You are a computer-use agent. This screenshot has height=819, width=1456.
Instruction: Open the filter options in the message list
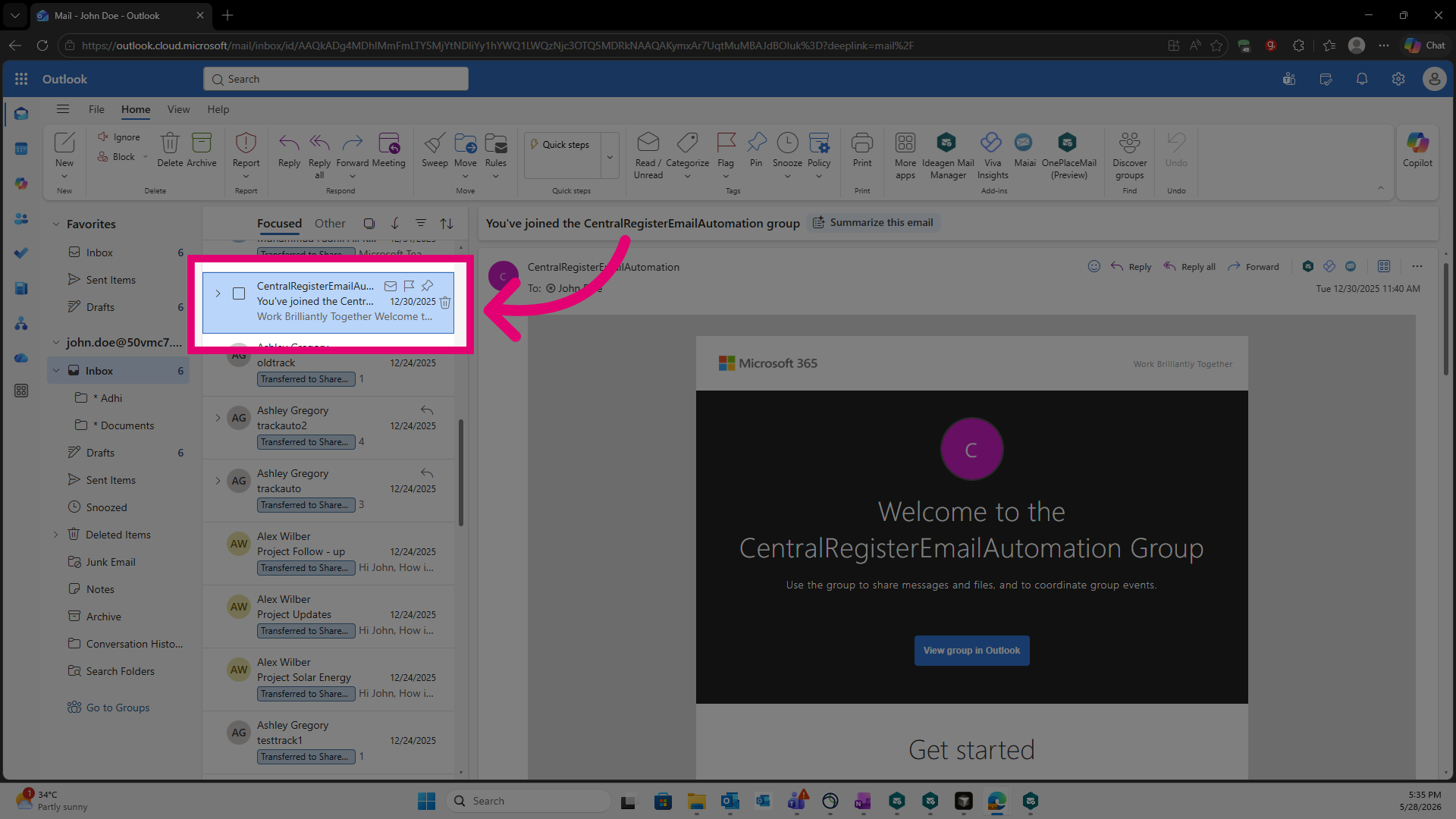tap(420, 224)
